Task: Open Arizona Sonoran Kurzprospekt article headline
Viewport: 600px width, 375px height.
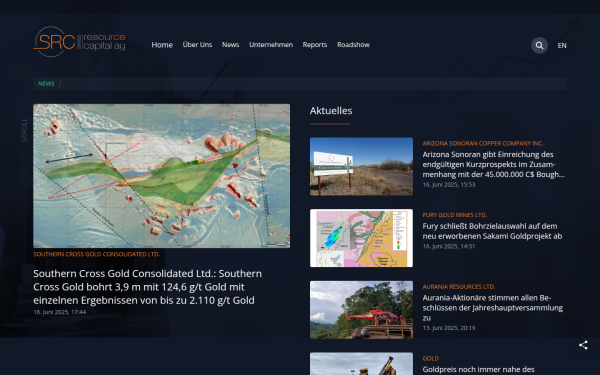Action: pyautogui.click(x=494, y=165)
